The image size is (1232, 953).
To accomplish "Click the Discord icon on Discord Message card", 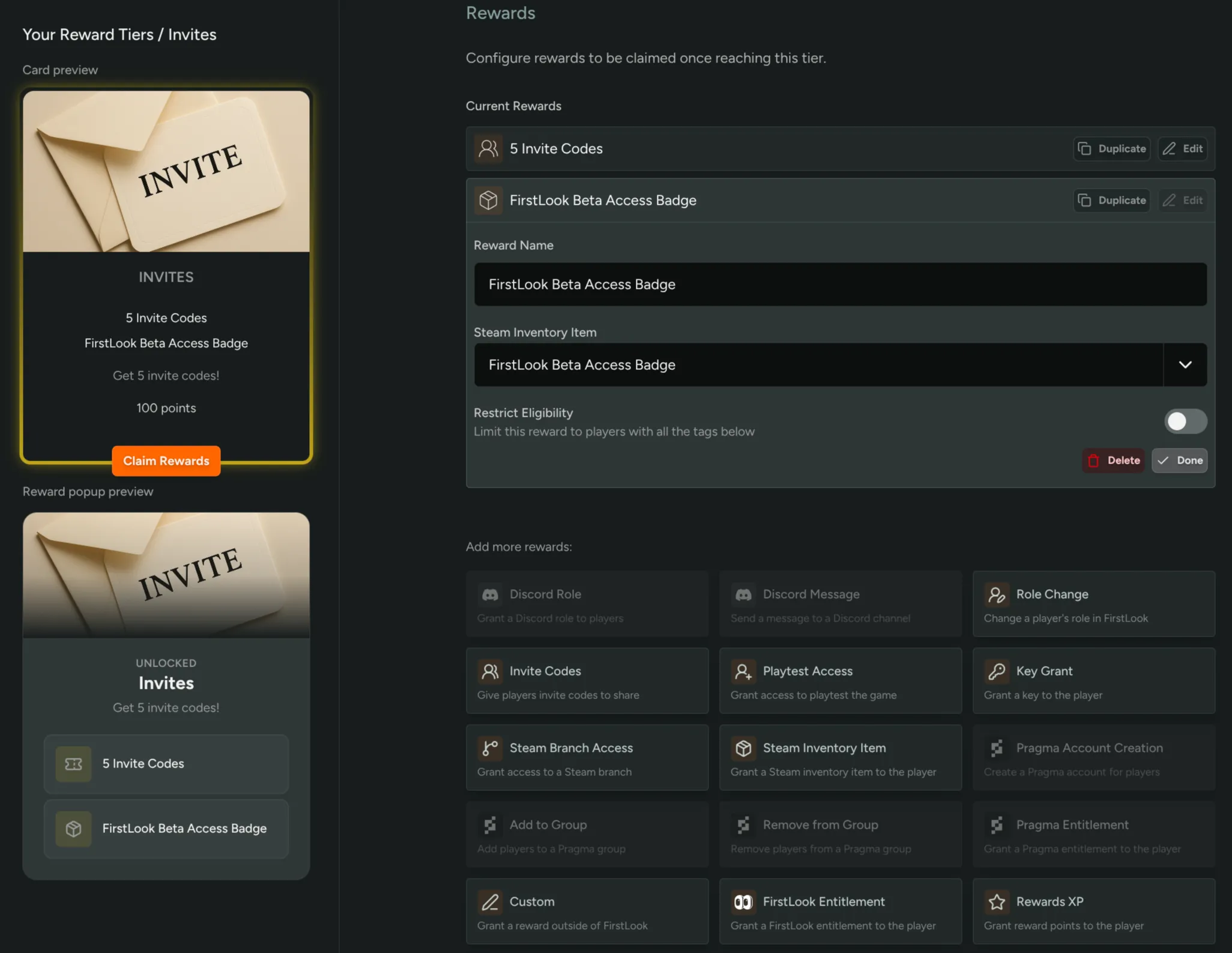I will (743, 594).
